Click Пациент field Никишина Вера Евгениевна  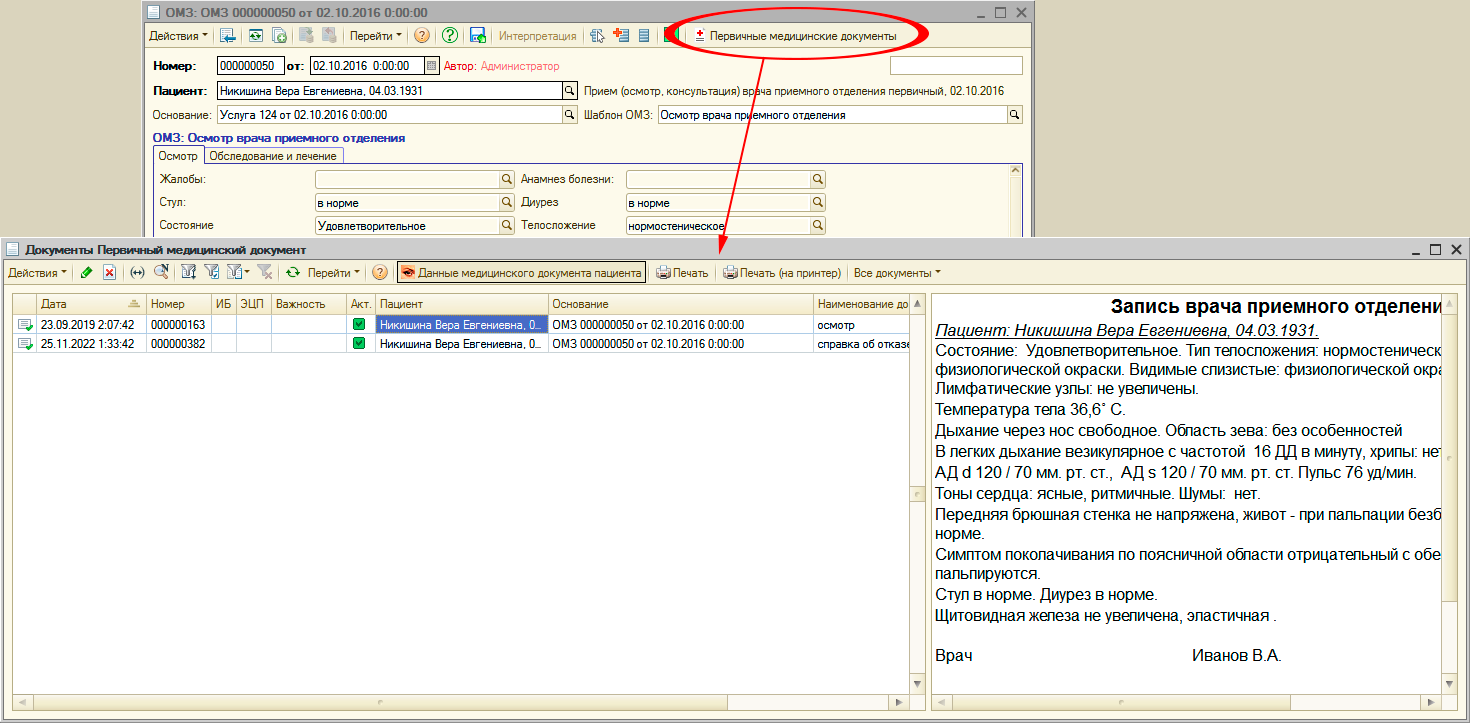(x=389, y=90)
